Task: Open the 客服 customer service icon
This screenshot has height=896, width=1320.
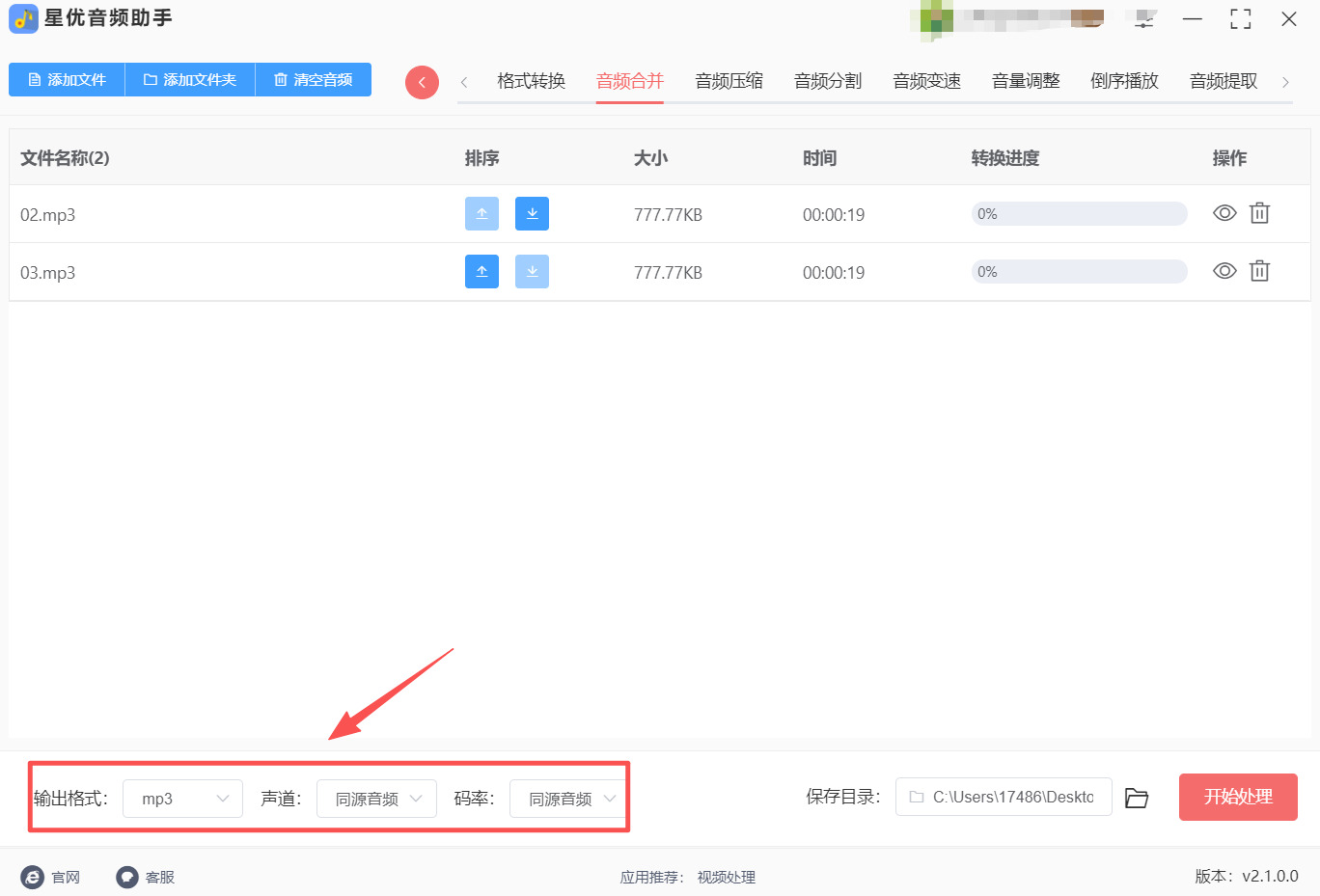Action: 127,877
